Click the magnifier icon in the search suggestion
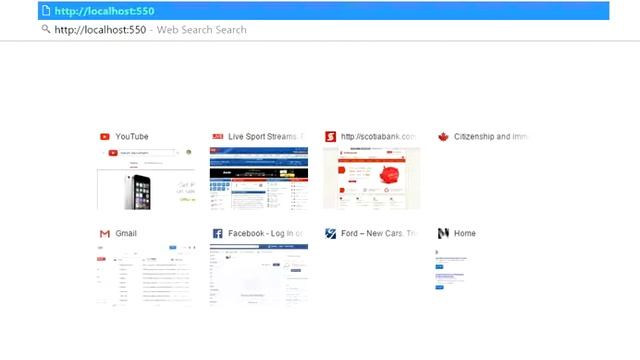The height and width of the screenshot is (360, 640). coord(46,29)
